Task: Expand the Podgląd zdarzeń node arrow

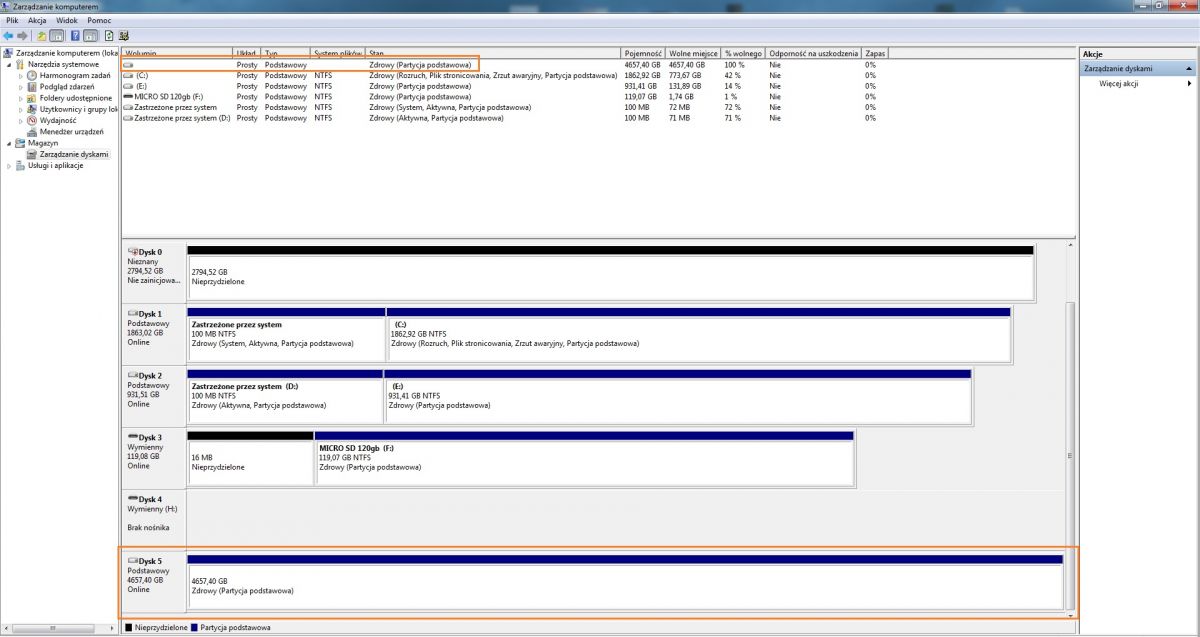Action: pos(21,86)
